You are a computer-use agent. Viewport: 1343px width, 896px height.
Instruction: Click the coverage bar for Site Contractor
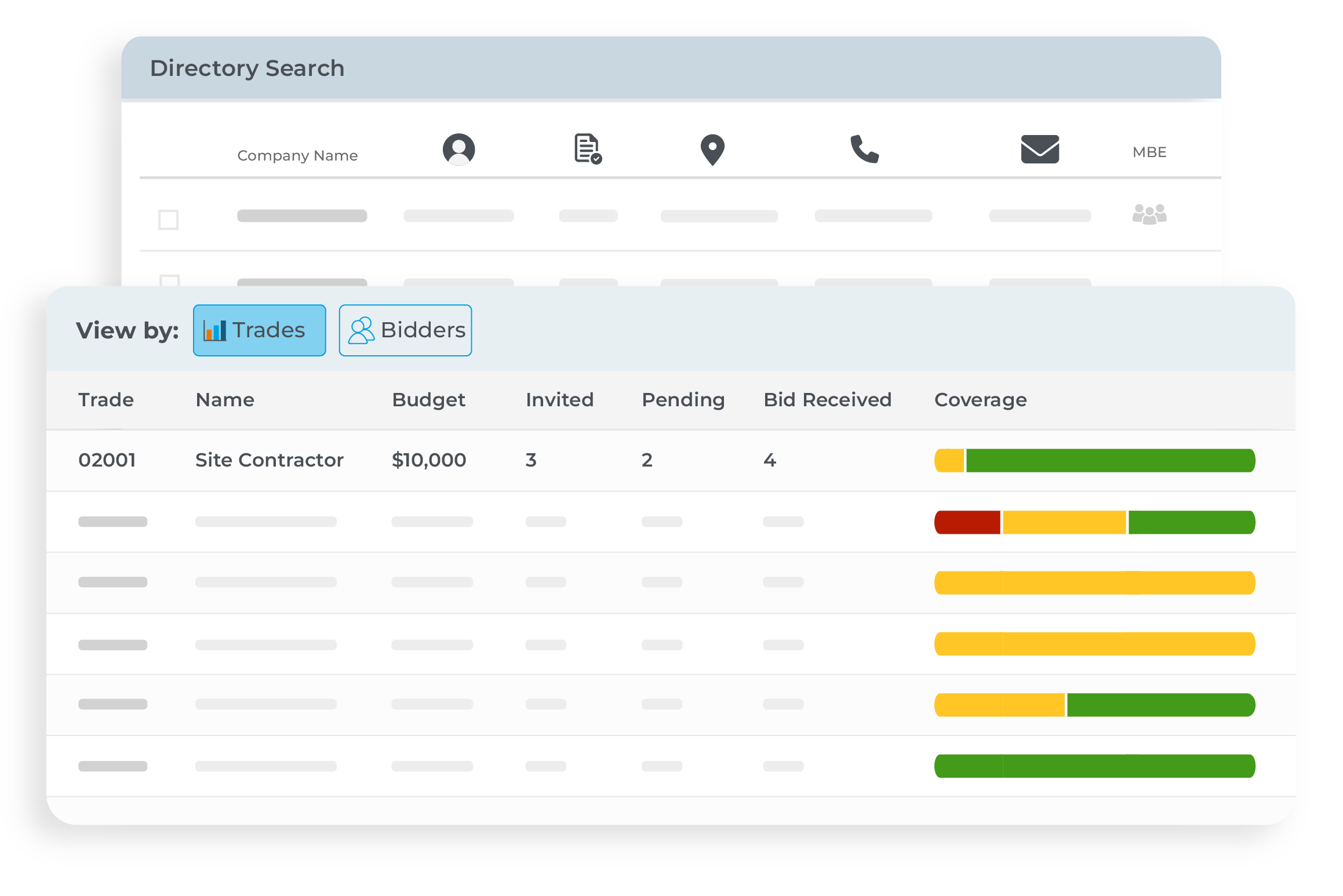coord(1094,460)
